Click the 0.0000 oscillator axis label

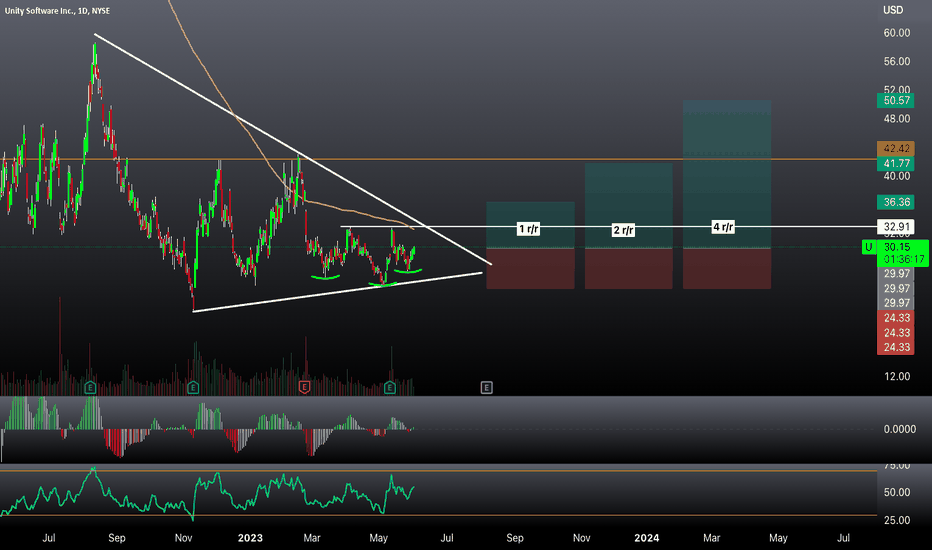tap(899, 429)
